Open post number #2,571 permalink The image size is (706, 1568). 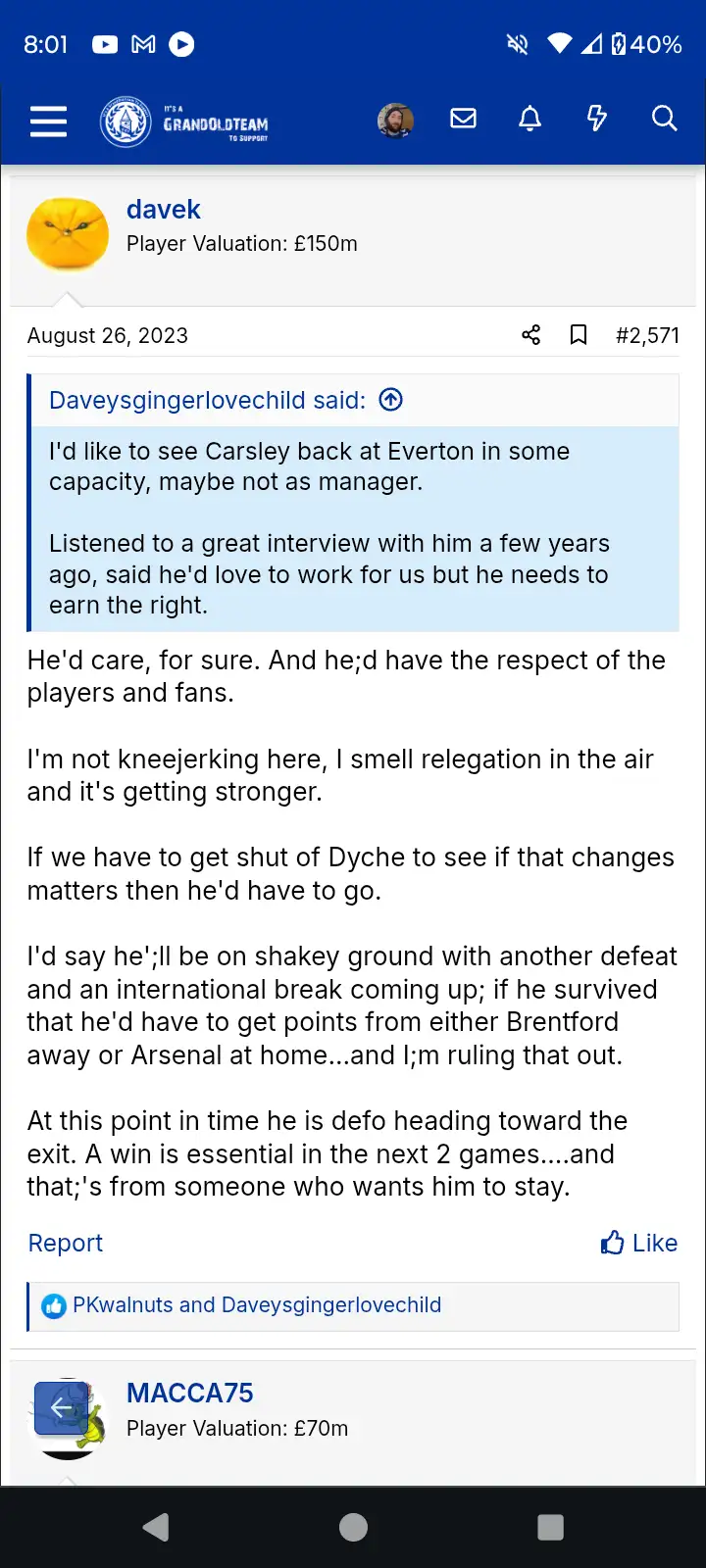click(647, 335)
